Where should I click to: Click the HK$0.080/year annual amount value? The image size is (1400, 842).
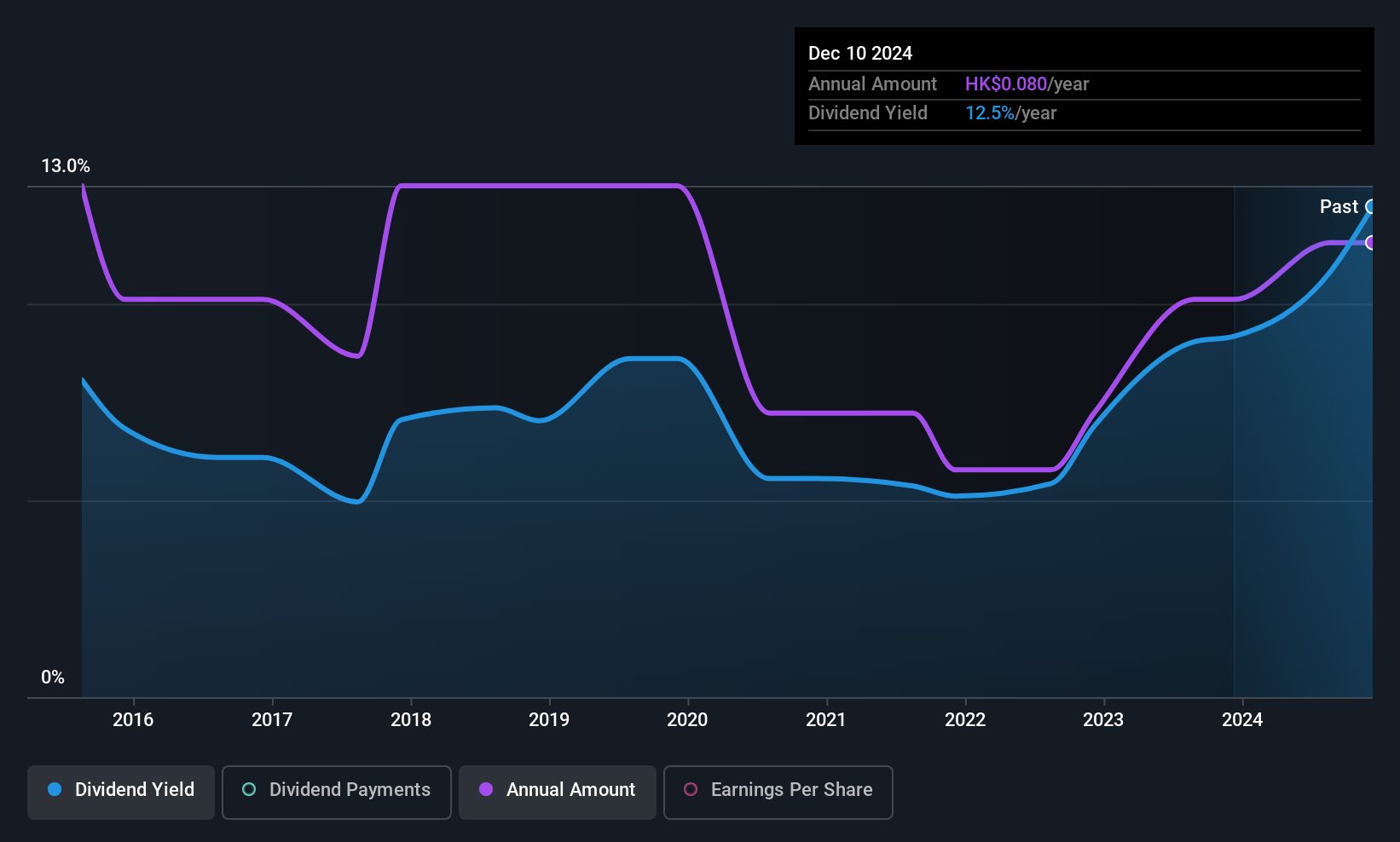point(1027,84)
